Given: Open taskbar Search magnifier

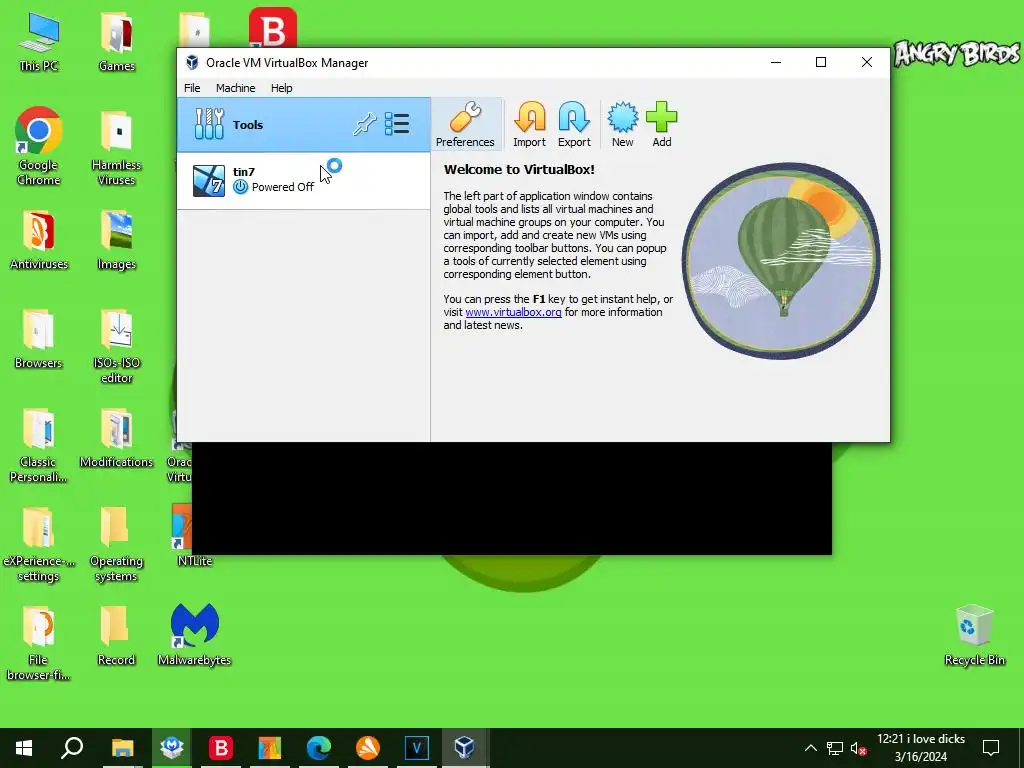Looking at the screenshot, I should tap(72, 748).
